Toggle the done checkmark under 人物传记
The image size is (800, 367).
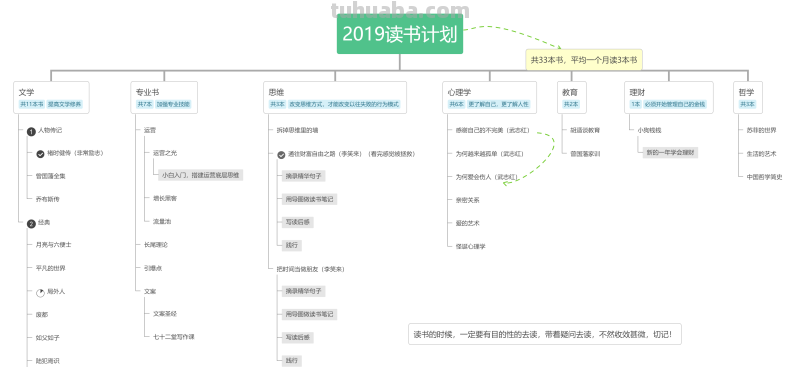pyautogui.click(x=40, y=154)
